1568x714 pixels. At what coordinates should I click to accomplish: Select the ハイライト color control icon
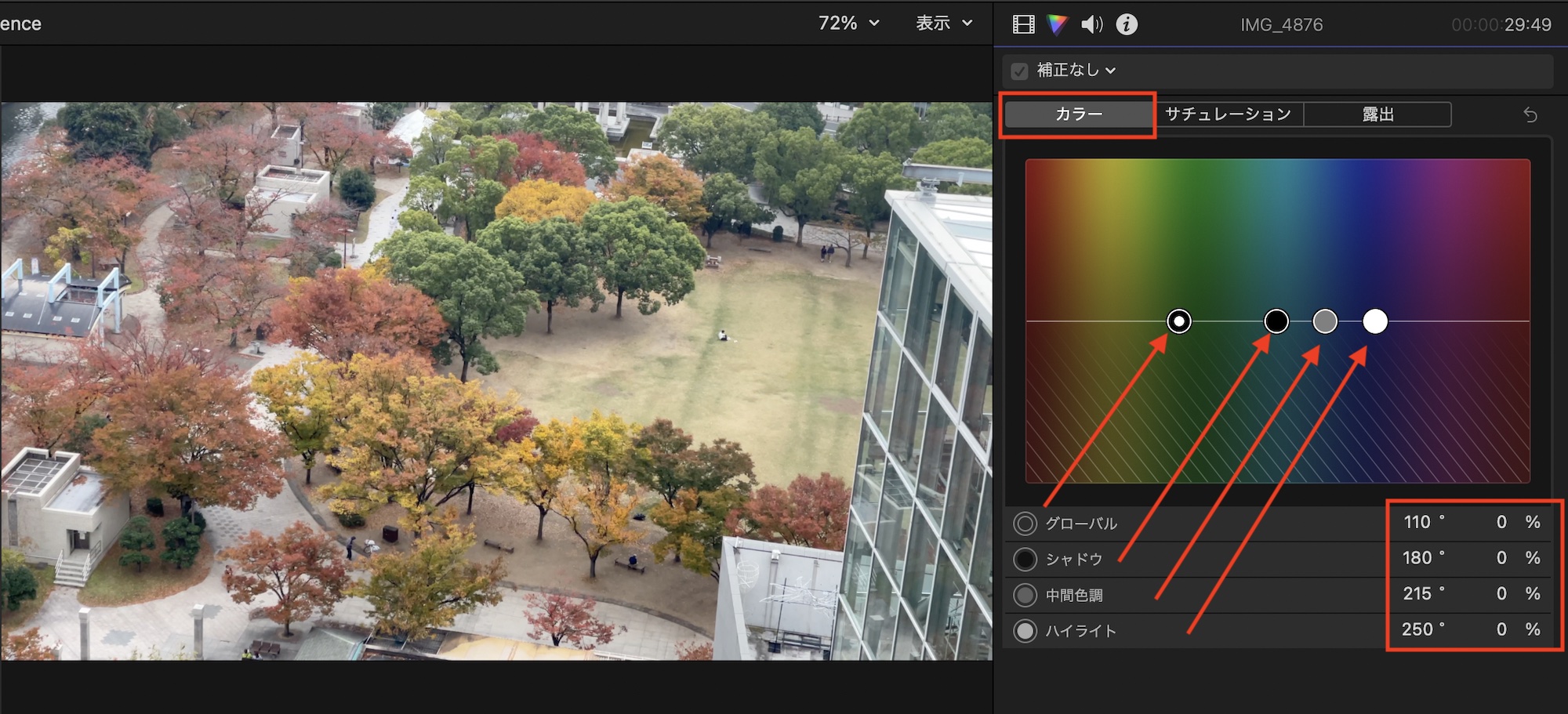(1025, 631)
